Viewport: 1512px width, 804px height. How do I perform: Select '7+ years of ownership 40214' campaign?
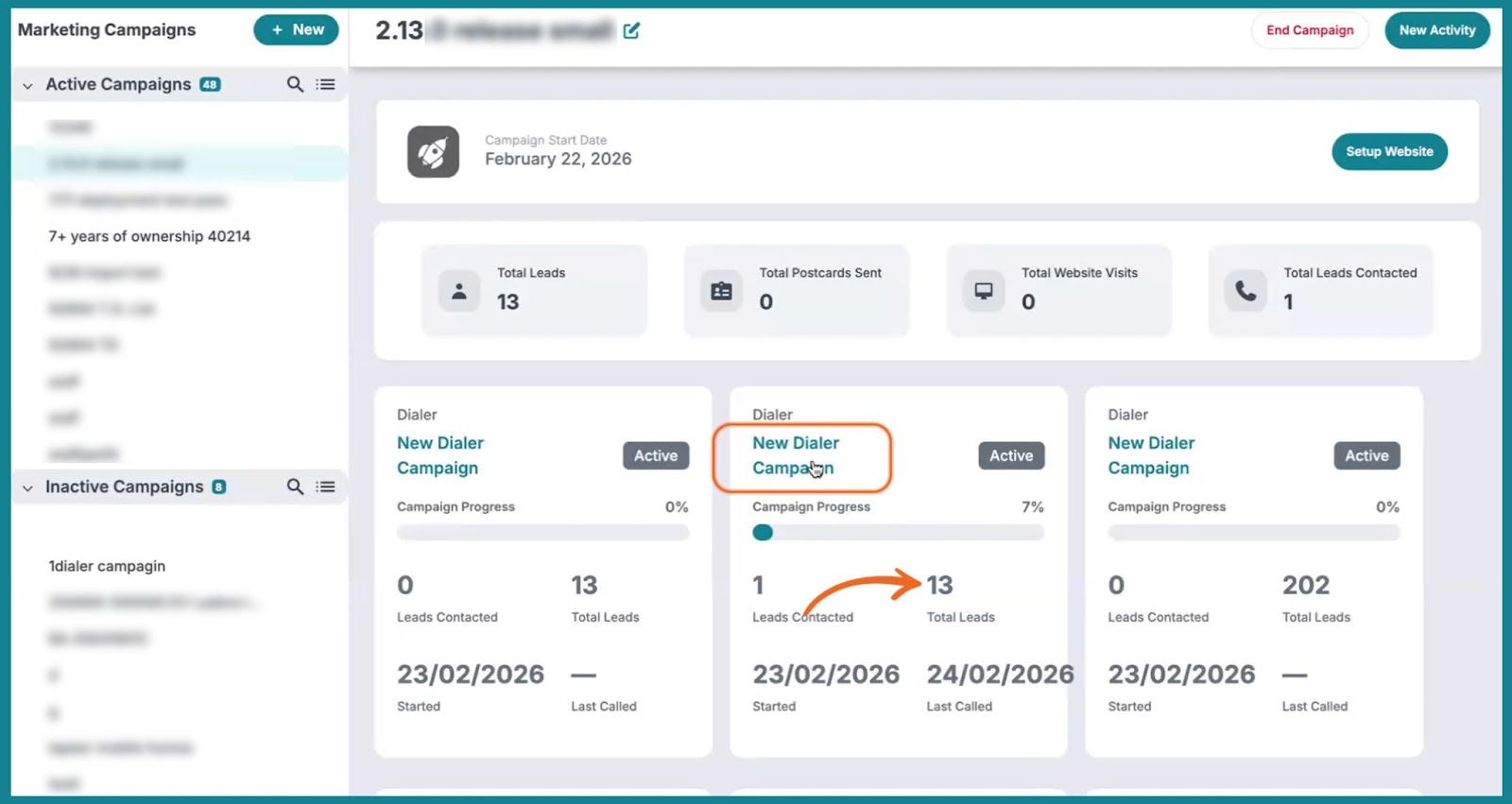tap(149, 236)
